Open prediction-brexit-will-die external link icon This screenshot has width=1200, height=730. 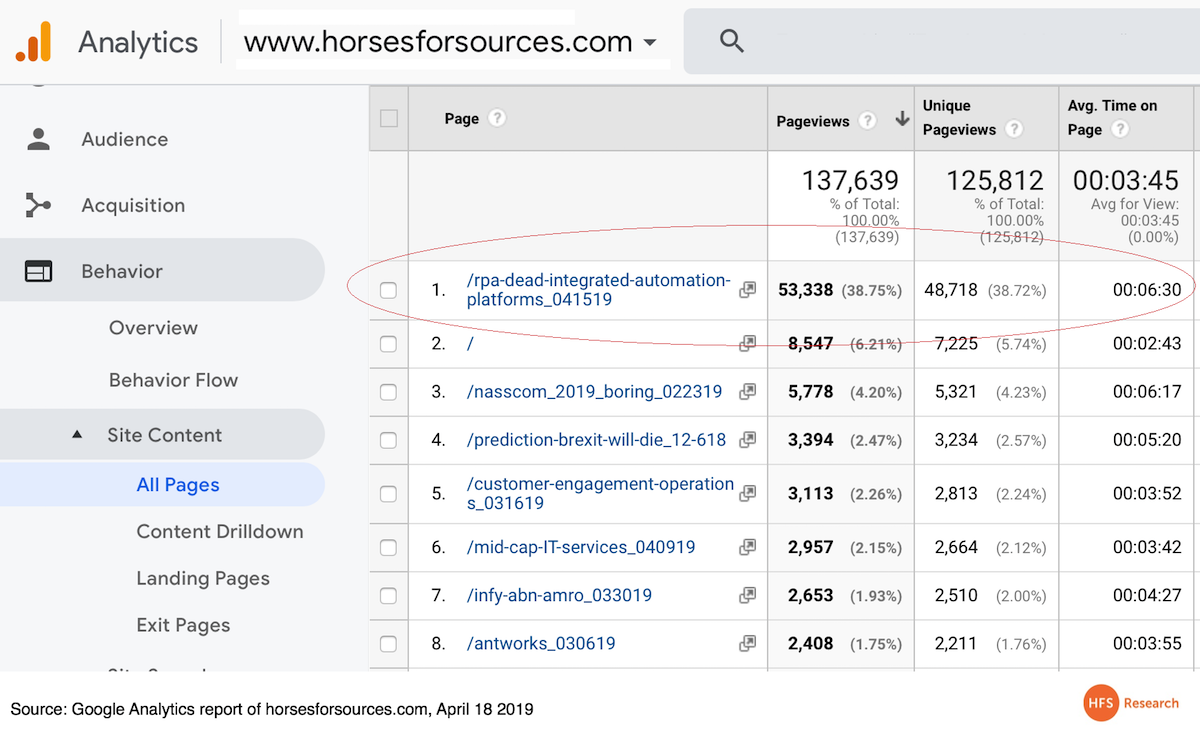click(x=747, y=440)
